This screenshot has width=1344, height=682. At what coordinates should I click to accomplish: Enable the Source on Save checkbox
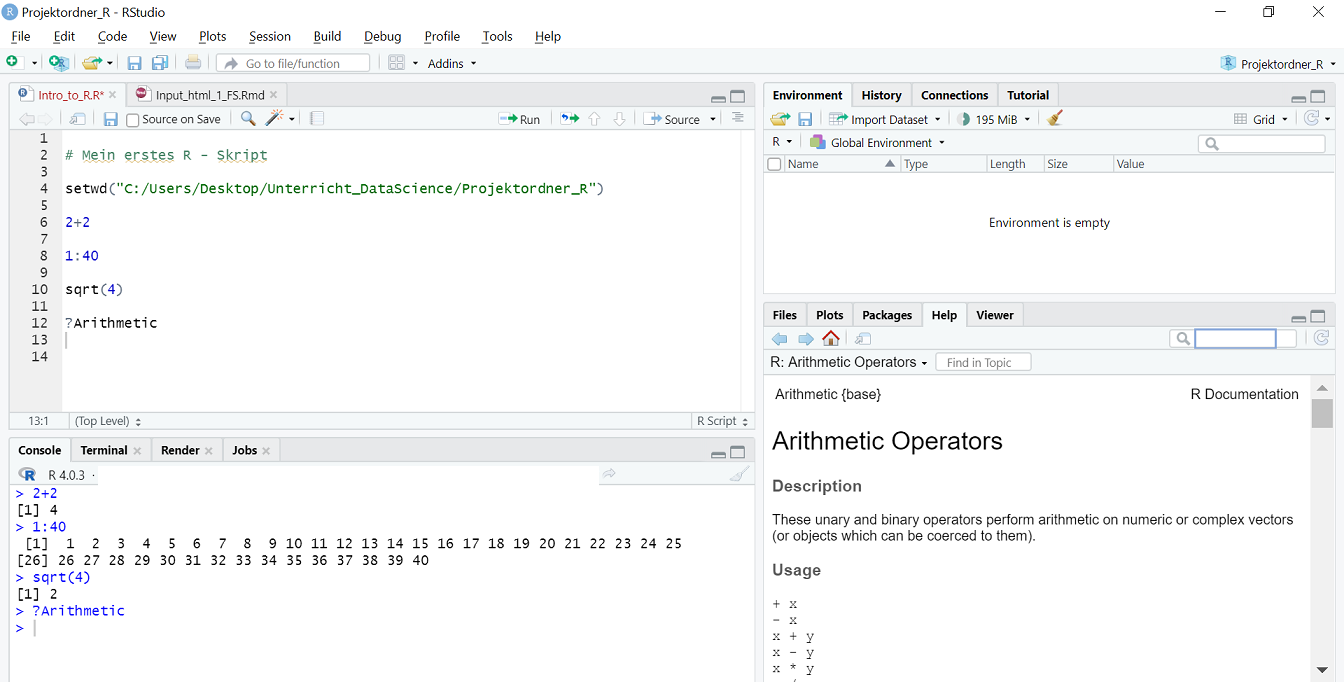coord(133,120)
